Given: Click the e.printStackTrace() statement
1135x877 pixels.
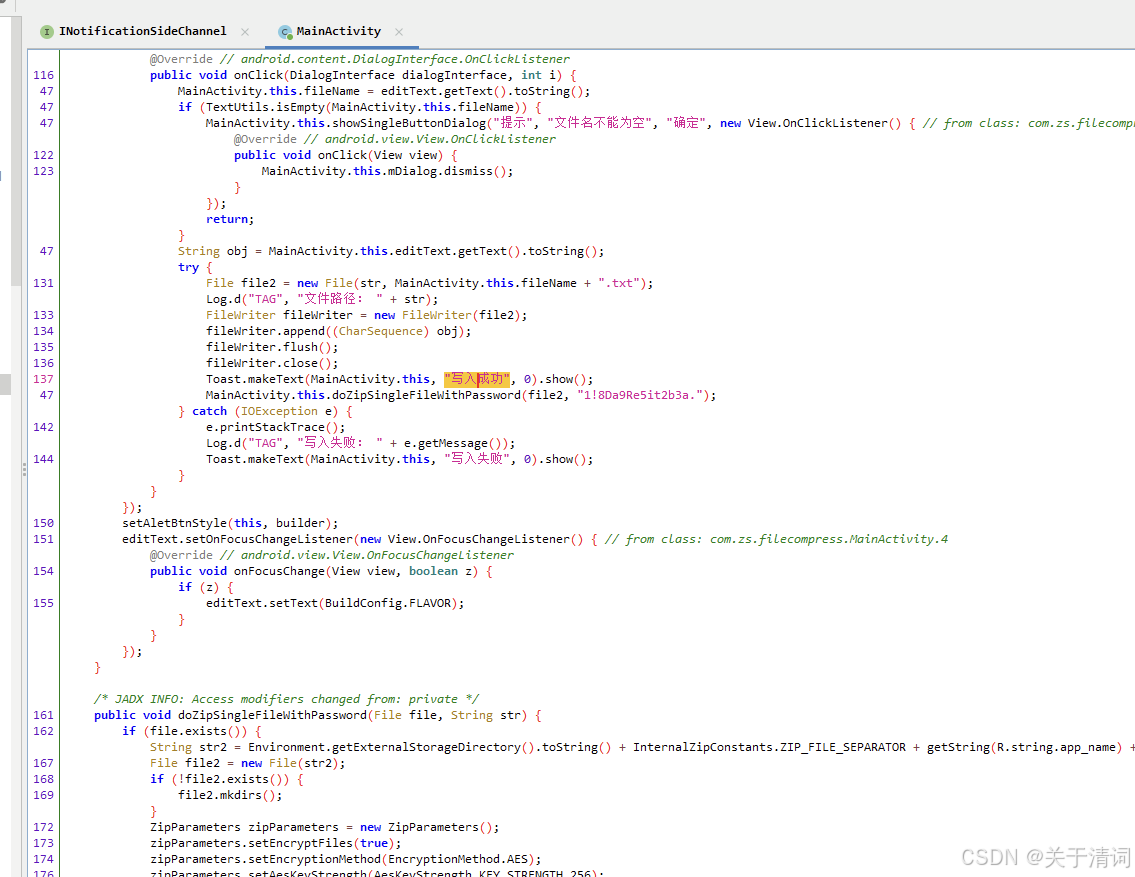Looking at the screenshot, I should (x=275, y=427).
